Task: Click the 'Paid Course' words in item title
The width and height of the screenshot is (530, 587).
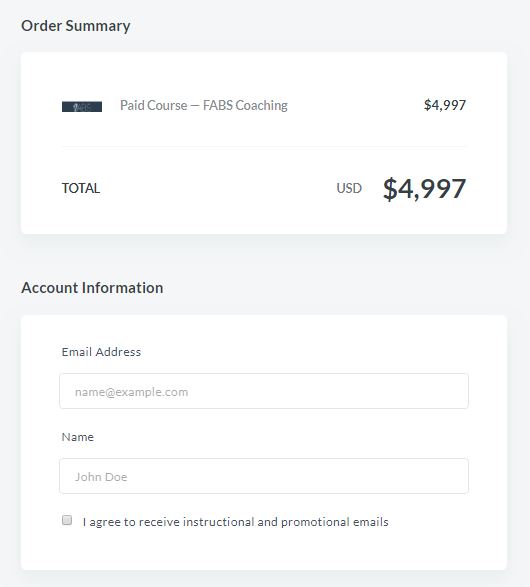Action: [x=153, y=106]
